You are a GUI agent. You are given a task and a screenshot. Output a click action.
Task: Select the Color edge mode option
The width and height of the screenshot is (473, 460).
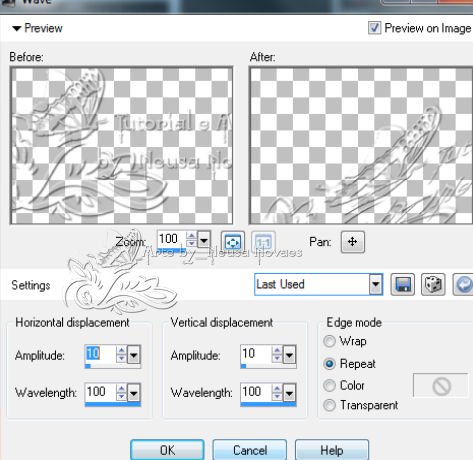click(329, 385)
